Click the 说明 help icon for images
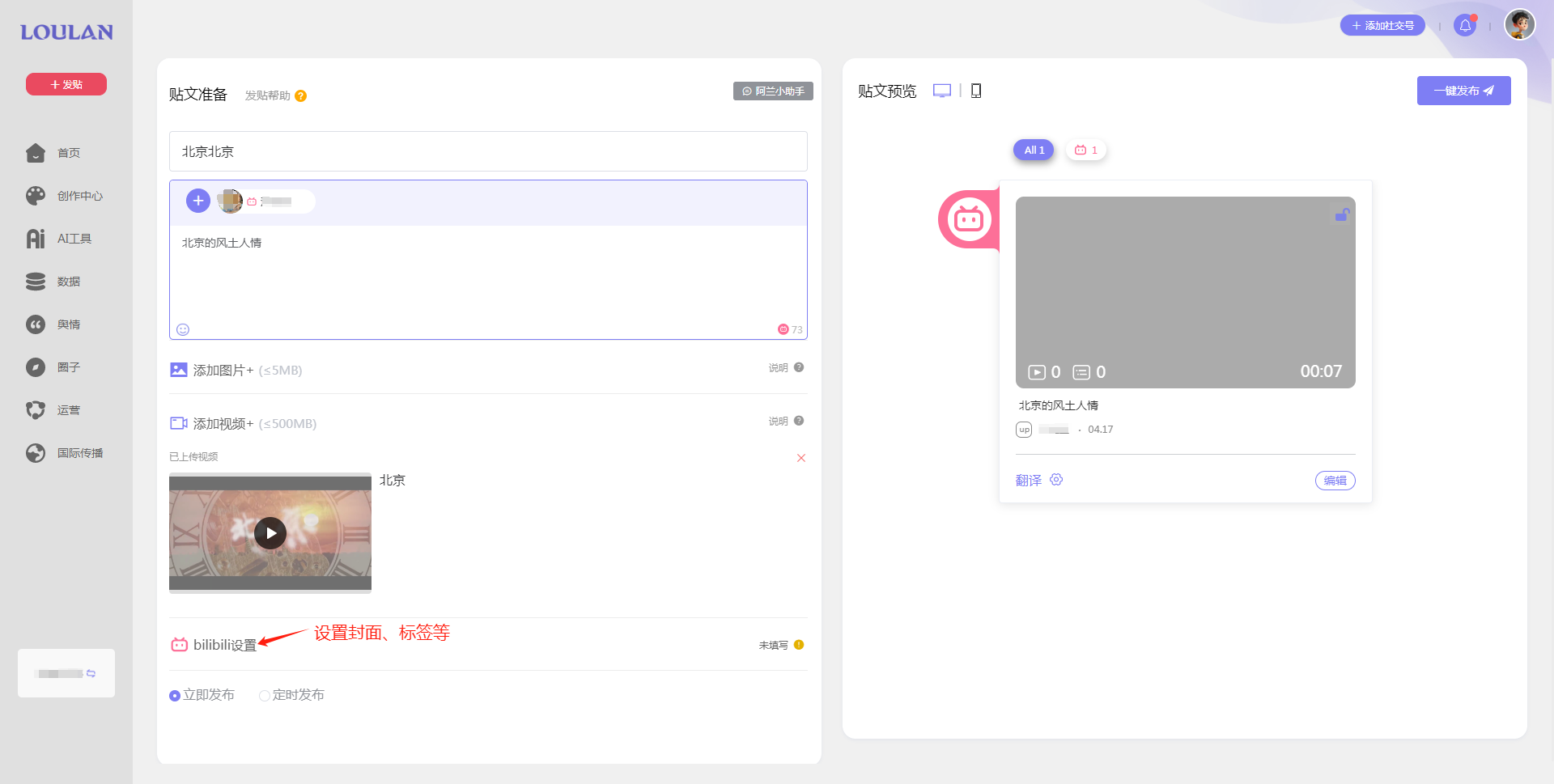Screen dimensions: 1554x784 coord(799,367)
